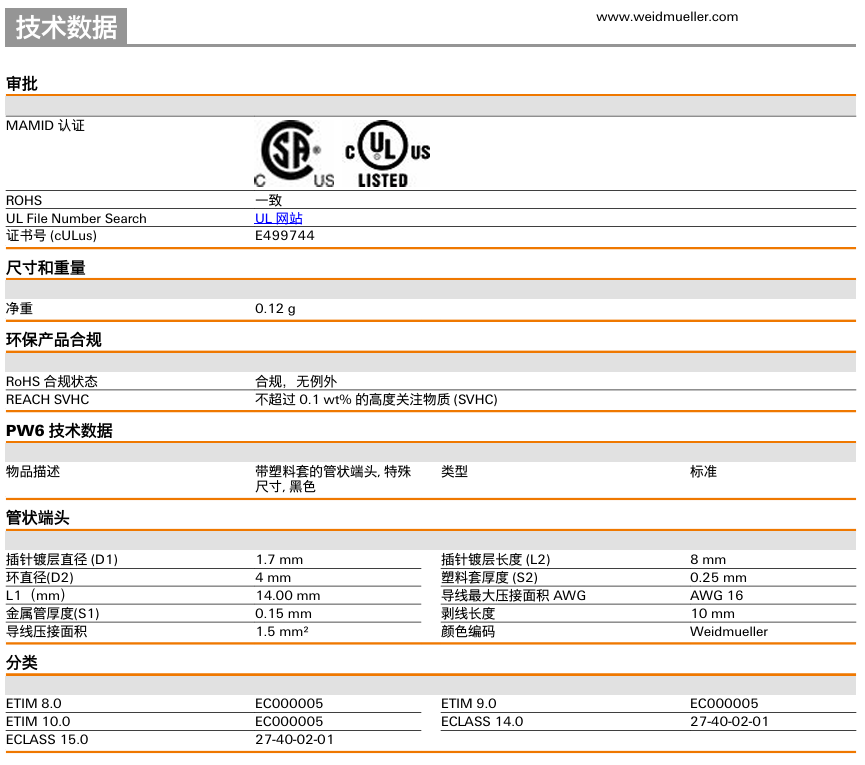The width and height of the screenshot is (865, 765).
Task: Click the REACH SVHC row label
Action: pyautogui.click(x=47, y=400)
